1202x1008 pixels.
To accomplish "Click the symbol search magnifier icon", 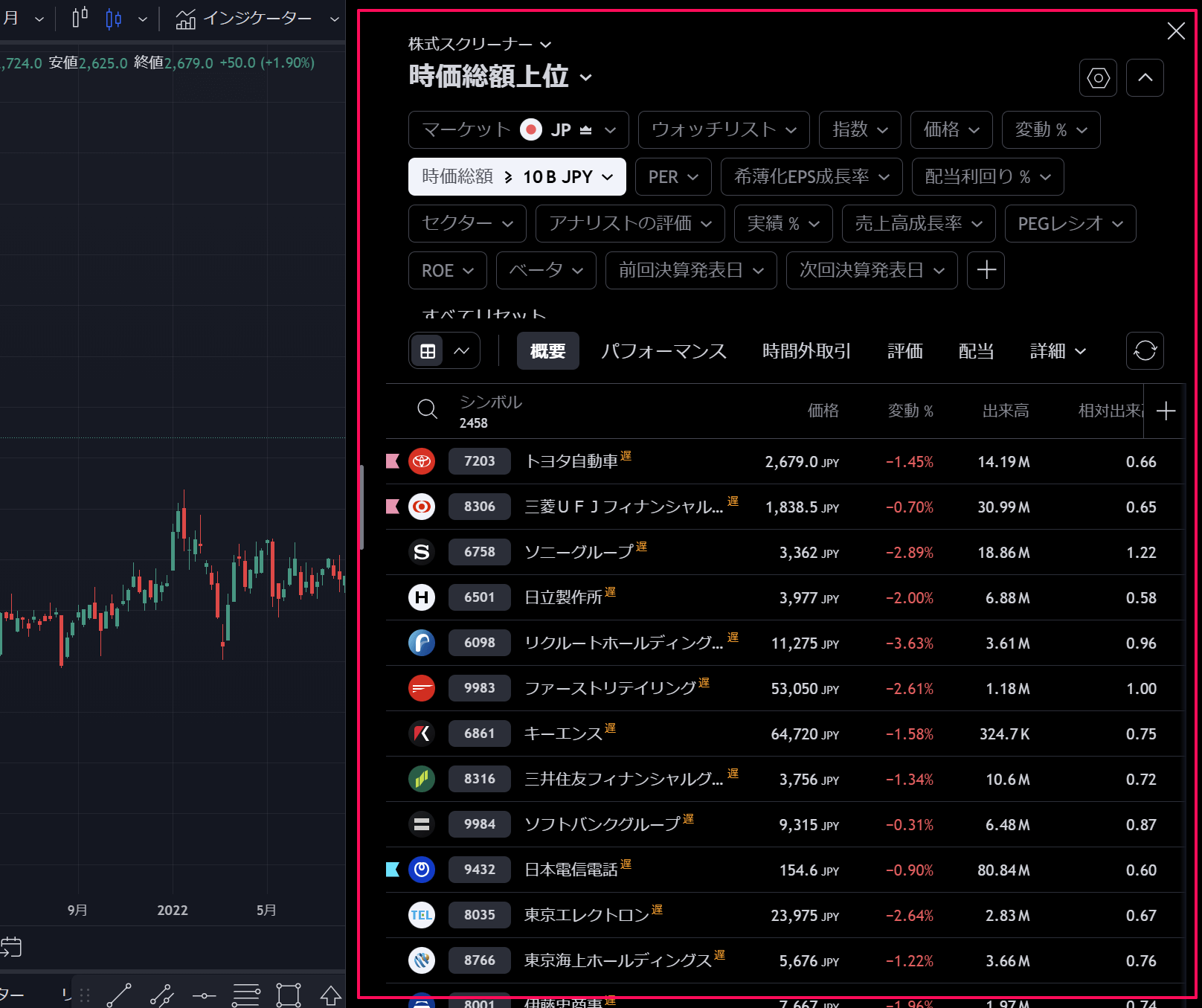I will click(x=427, y=409).
